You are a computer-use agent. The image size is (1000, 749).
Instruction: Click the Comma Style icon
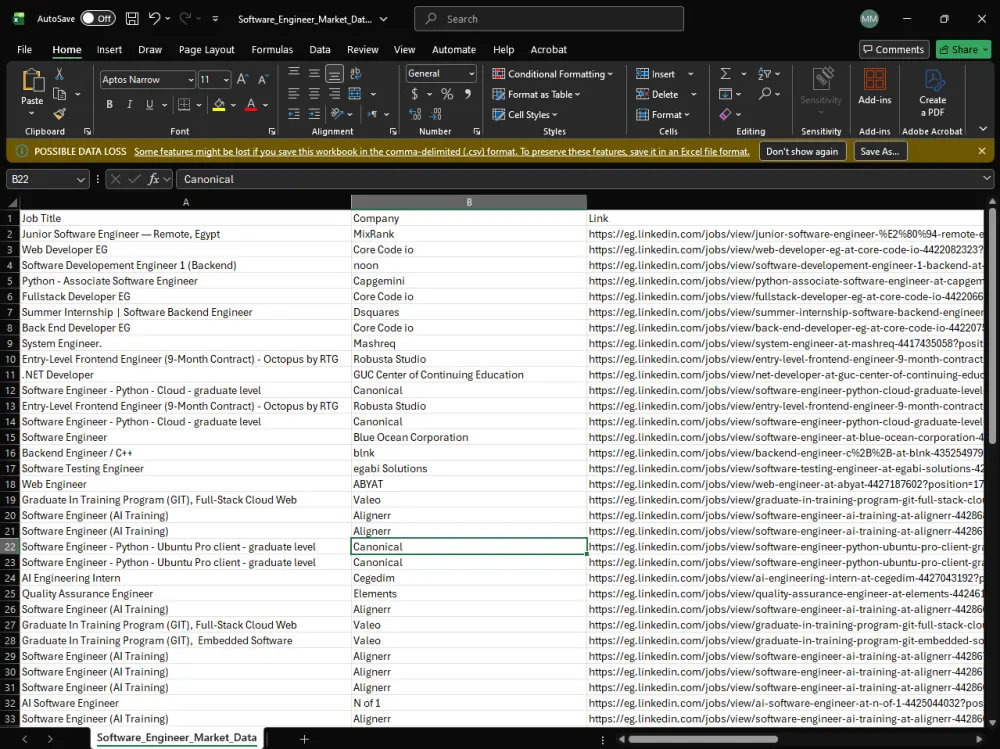(x=467, y=94)
